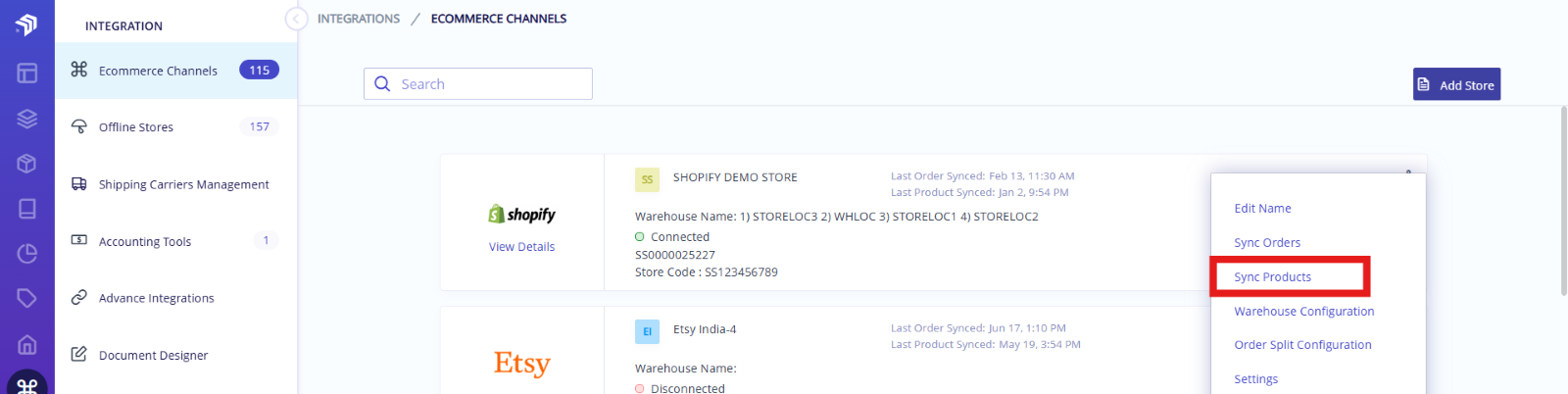Click the app logo at sidebar top
The image size is (1568, 394).
pos(26,24)
